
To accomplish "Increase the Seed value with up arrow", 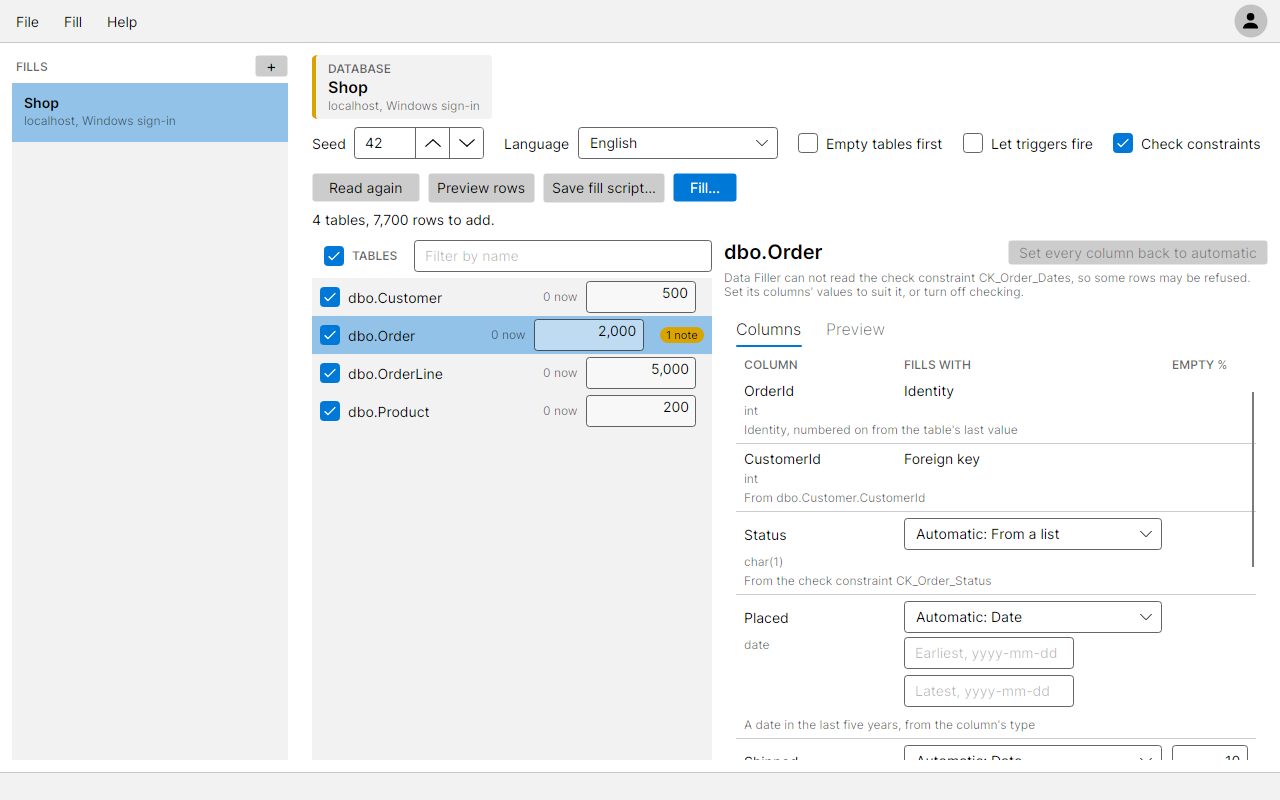I will pyautogui.click(x=432, y=143).
